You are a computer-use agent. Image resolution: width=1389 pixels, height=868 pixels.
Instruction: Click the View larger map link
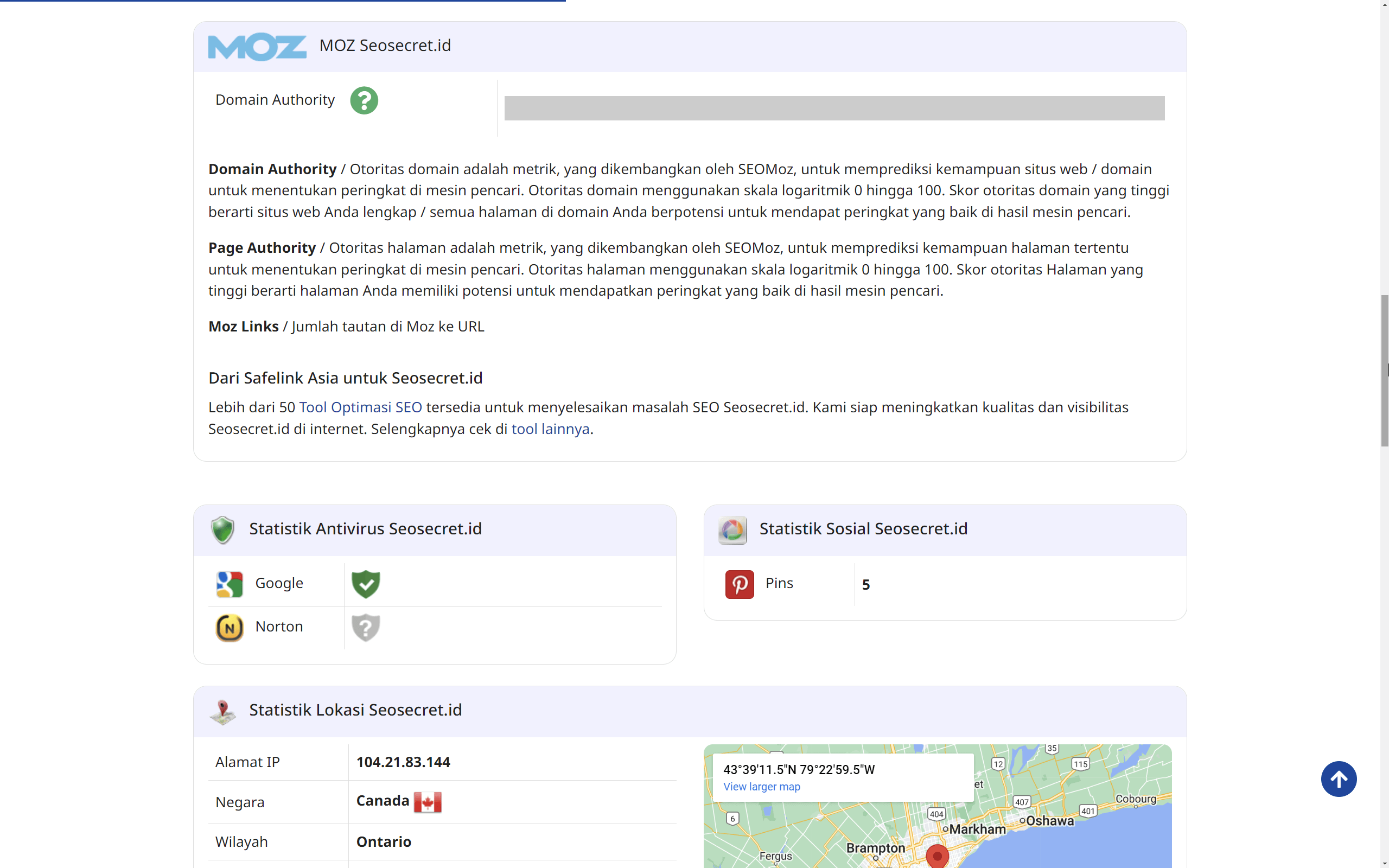coord(761,787)
